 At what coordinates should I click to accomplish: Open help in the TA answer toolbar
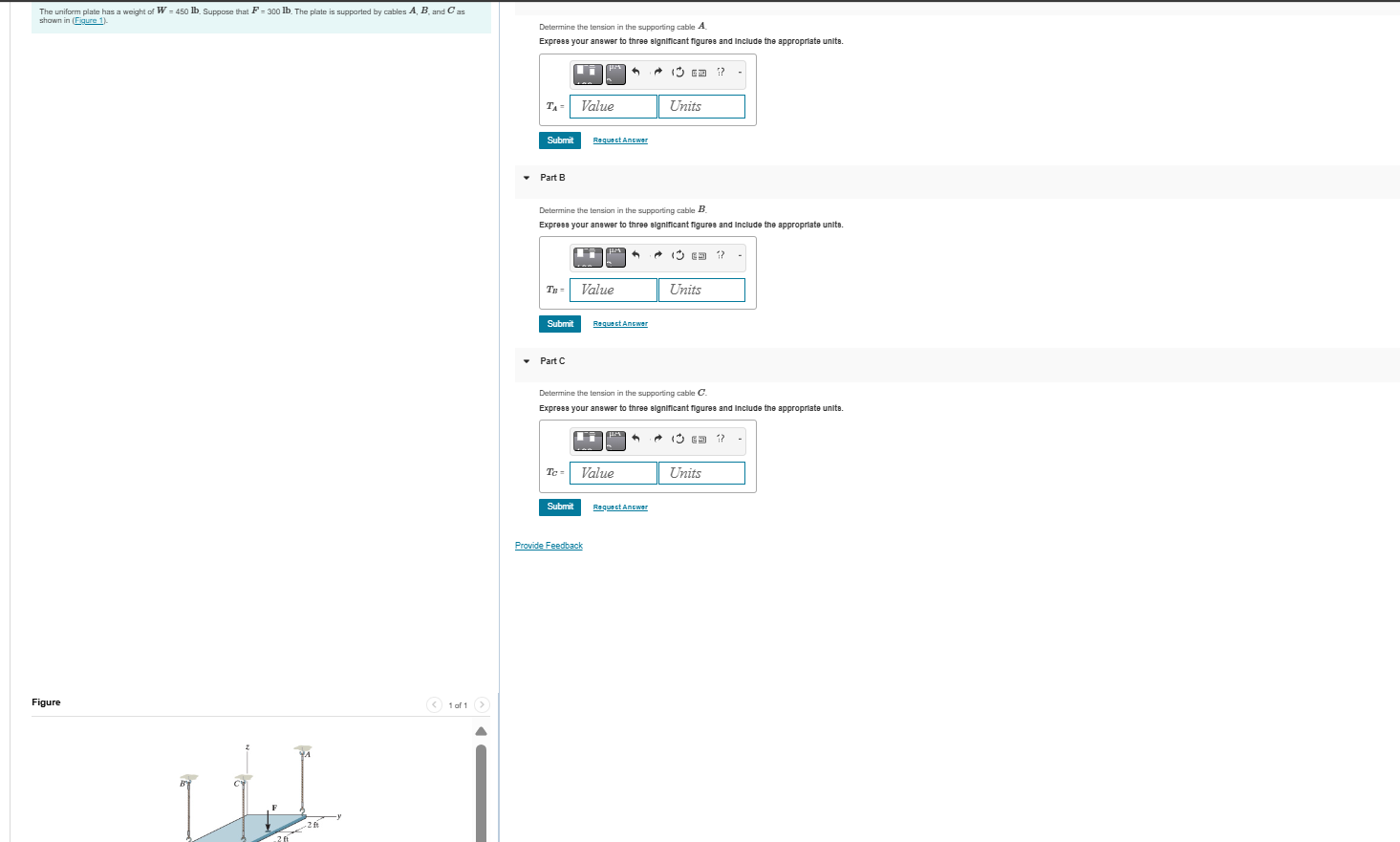point(721,72)
